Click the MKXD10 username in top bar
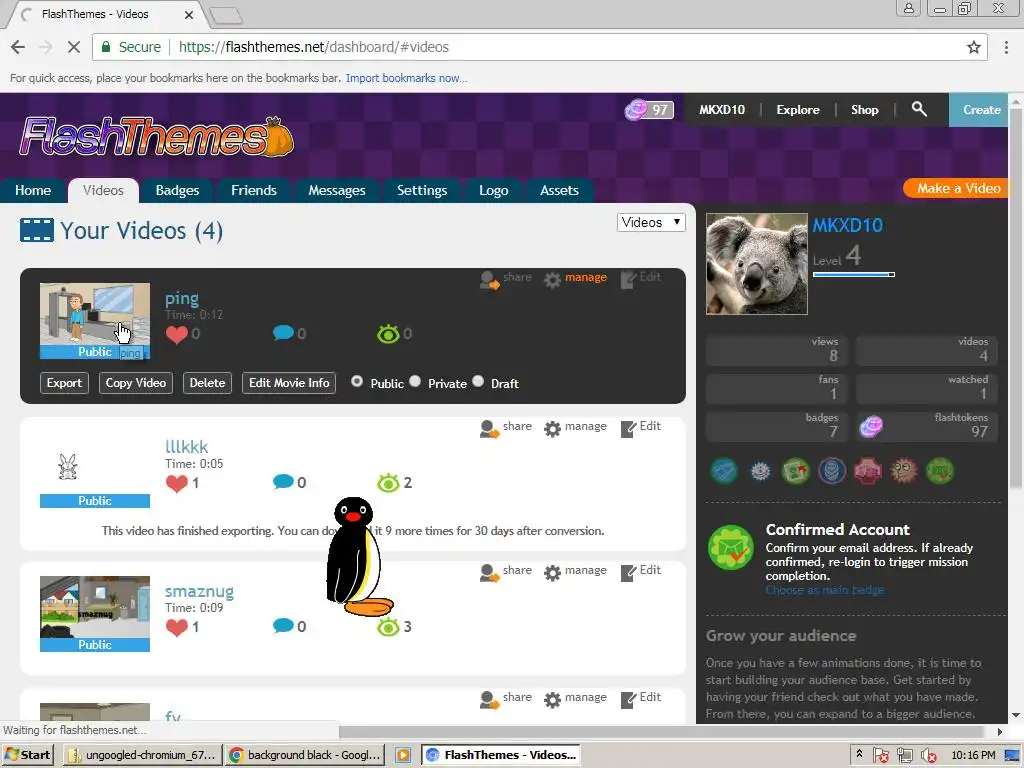This screenshot has width=1024, height=768. click(x=722, y=110)
